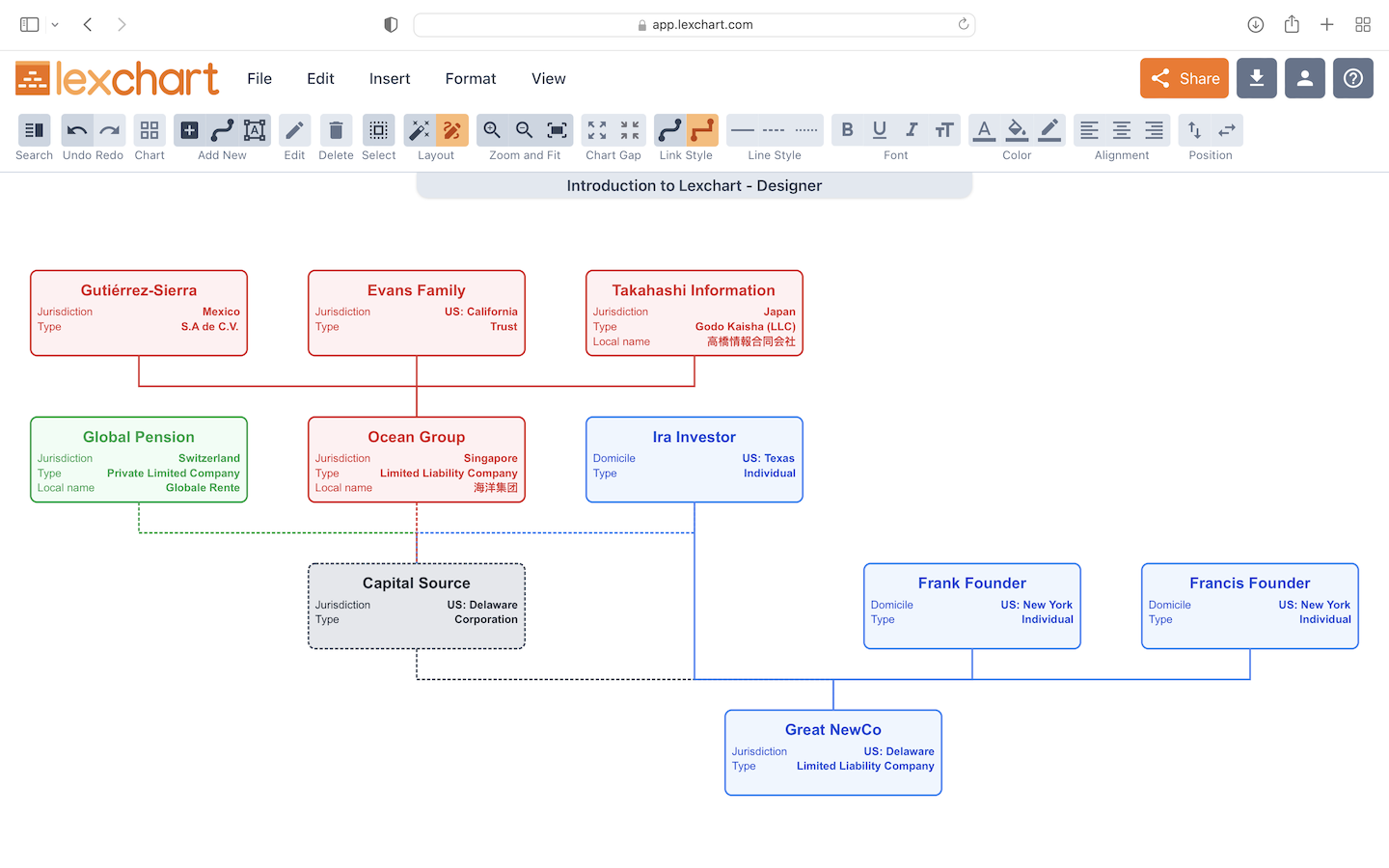
Task: Toggle underline formatting in Font group
Action: point(879,129)
